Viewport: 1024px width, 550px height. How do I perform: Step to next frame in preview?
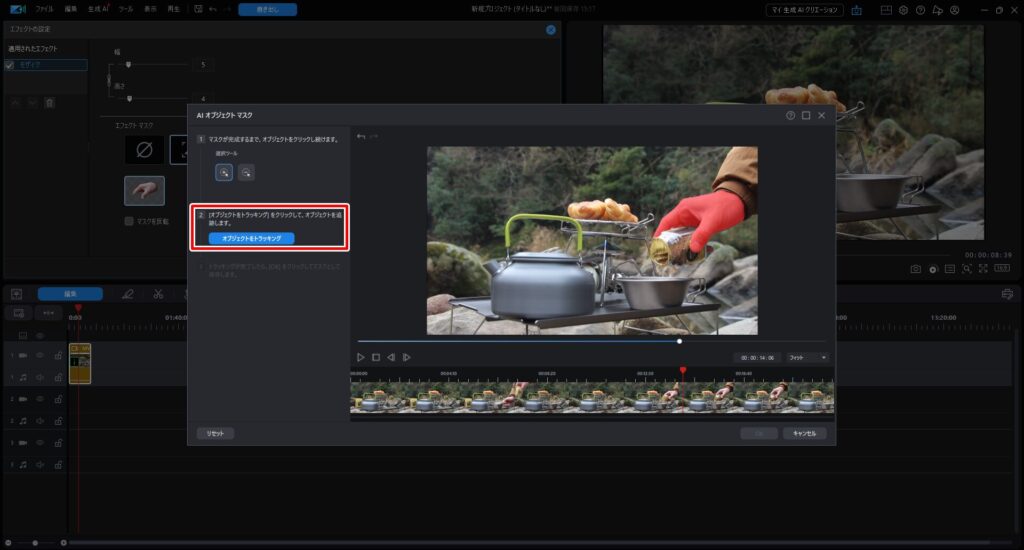[406, 357]
